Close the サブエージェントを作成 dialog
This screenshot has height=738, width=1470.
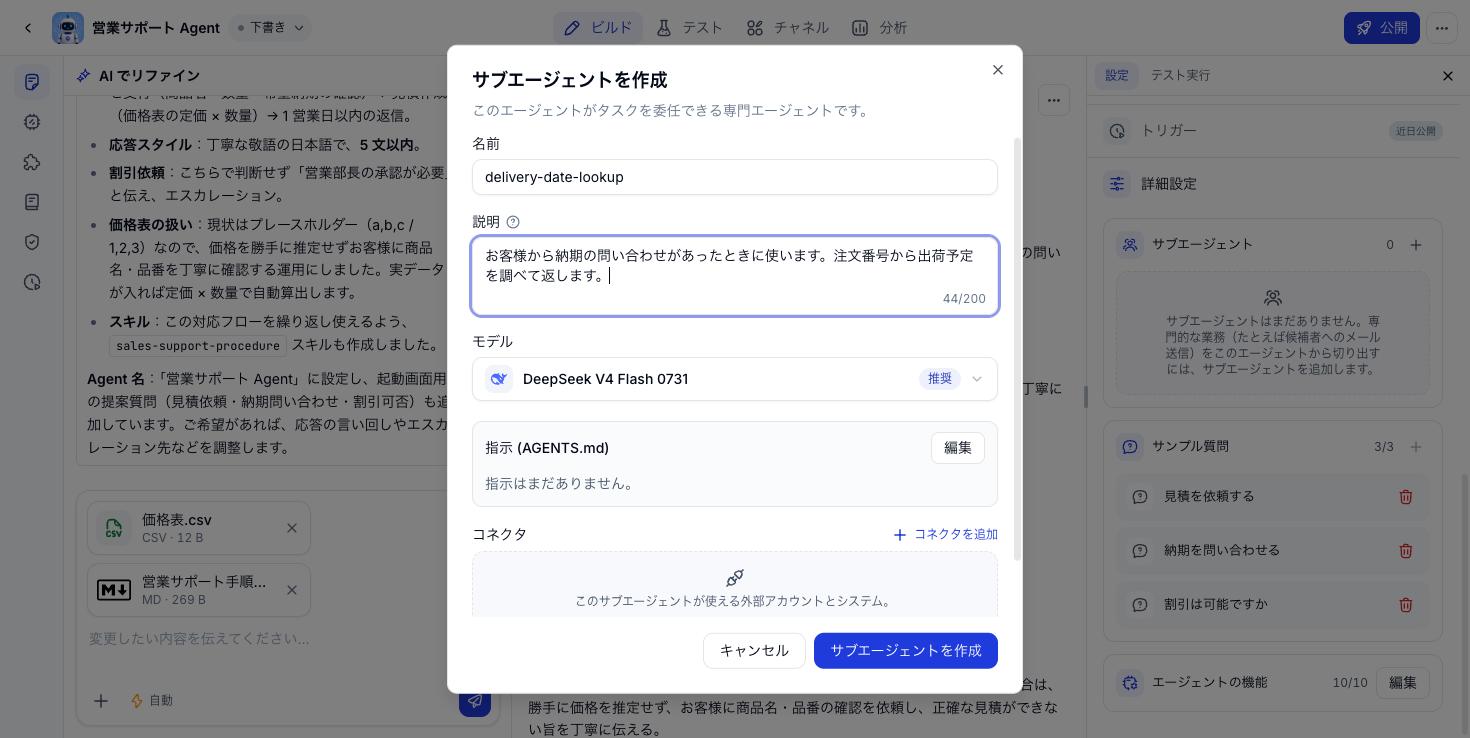point(997,70)
